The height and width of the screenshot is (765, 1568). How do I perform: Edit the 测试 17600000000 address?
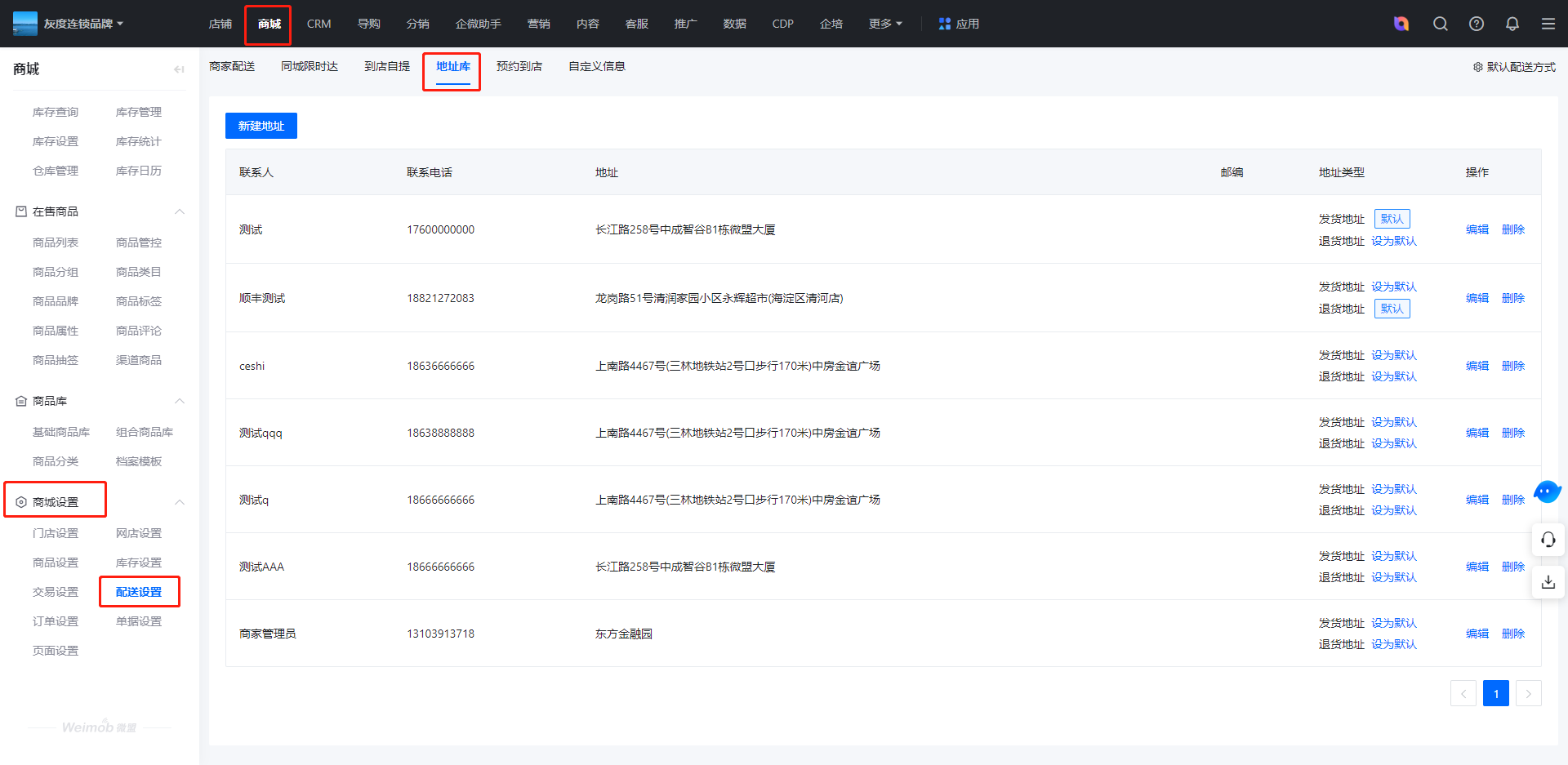(x=1477, y=229)
